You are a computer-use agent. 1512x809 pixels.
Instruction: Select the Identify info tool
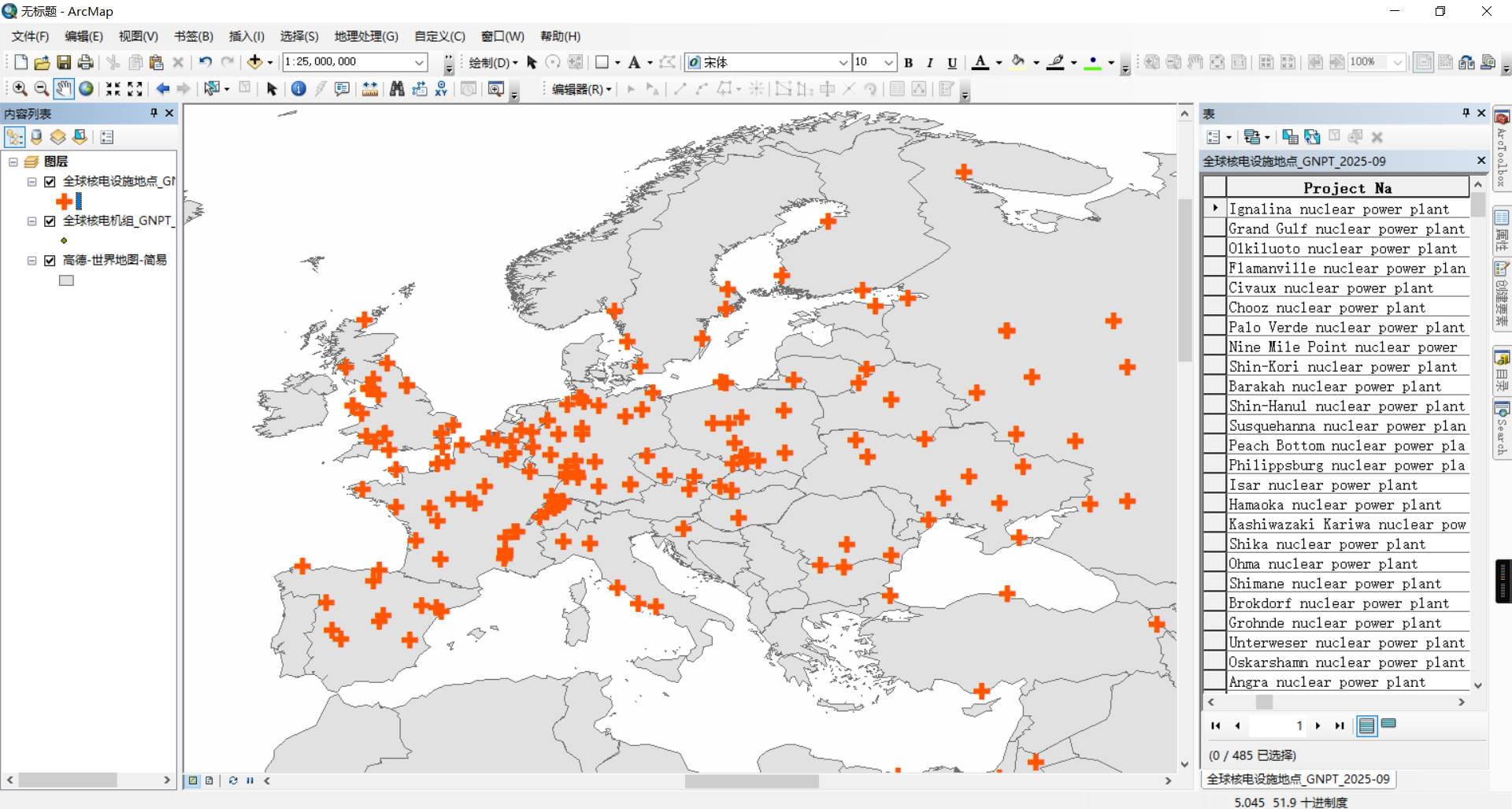tap(298, 89)
